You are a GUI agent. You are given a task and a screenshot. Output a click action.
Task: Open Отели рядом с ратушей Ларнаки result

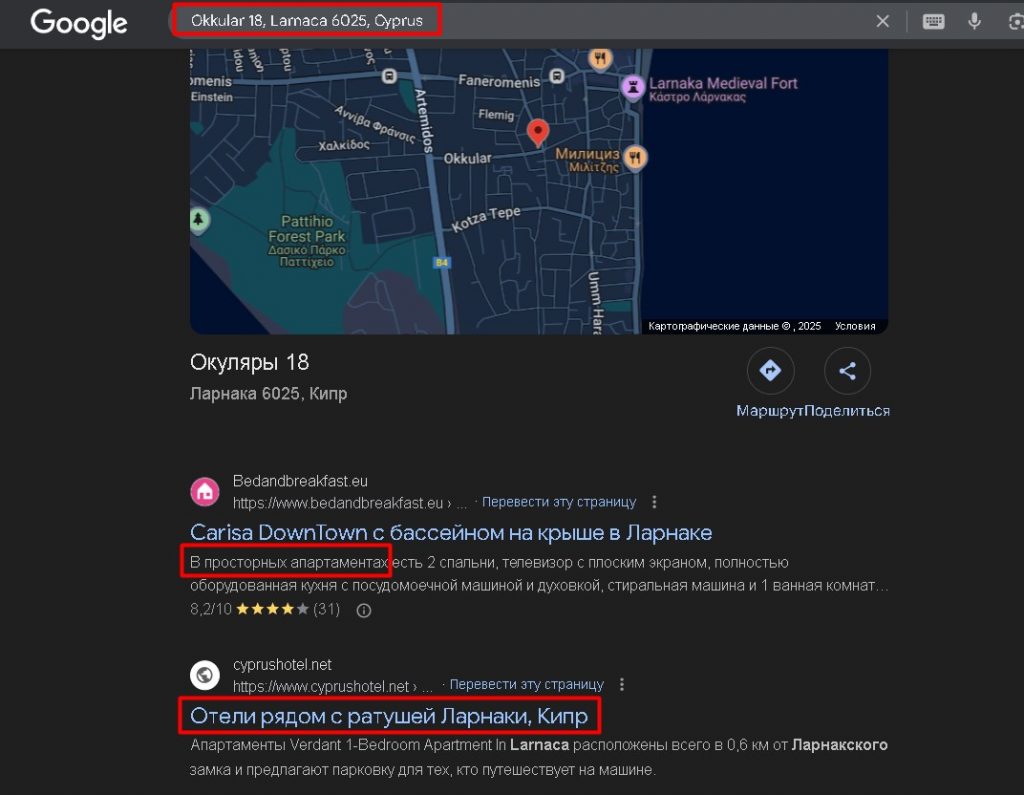389,716
